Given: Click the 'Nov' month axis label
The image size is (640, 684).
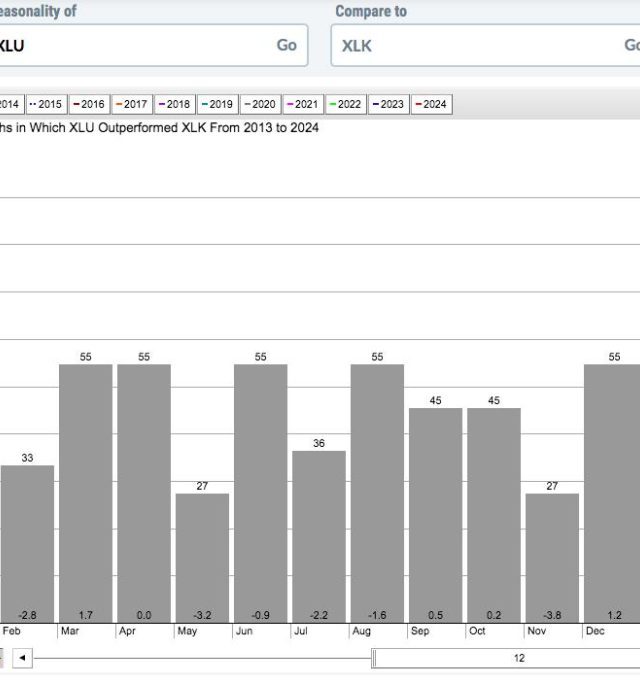Looking at the screenshot, I should (x=537, y=631).
